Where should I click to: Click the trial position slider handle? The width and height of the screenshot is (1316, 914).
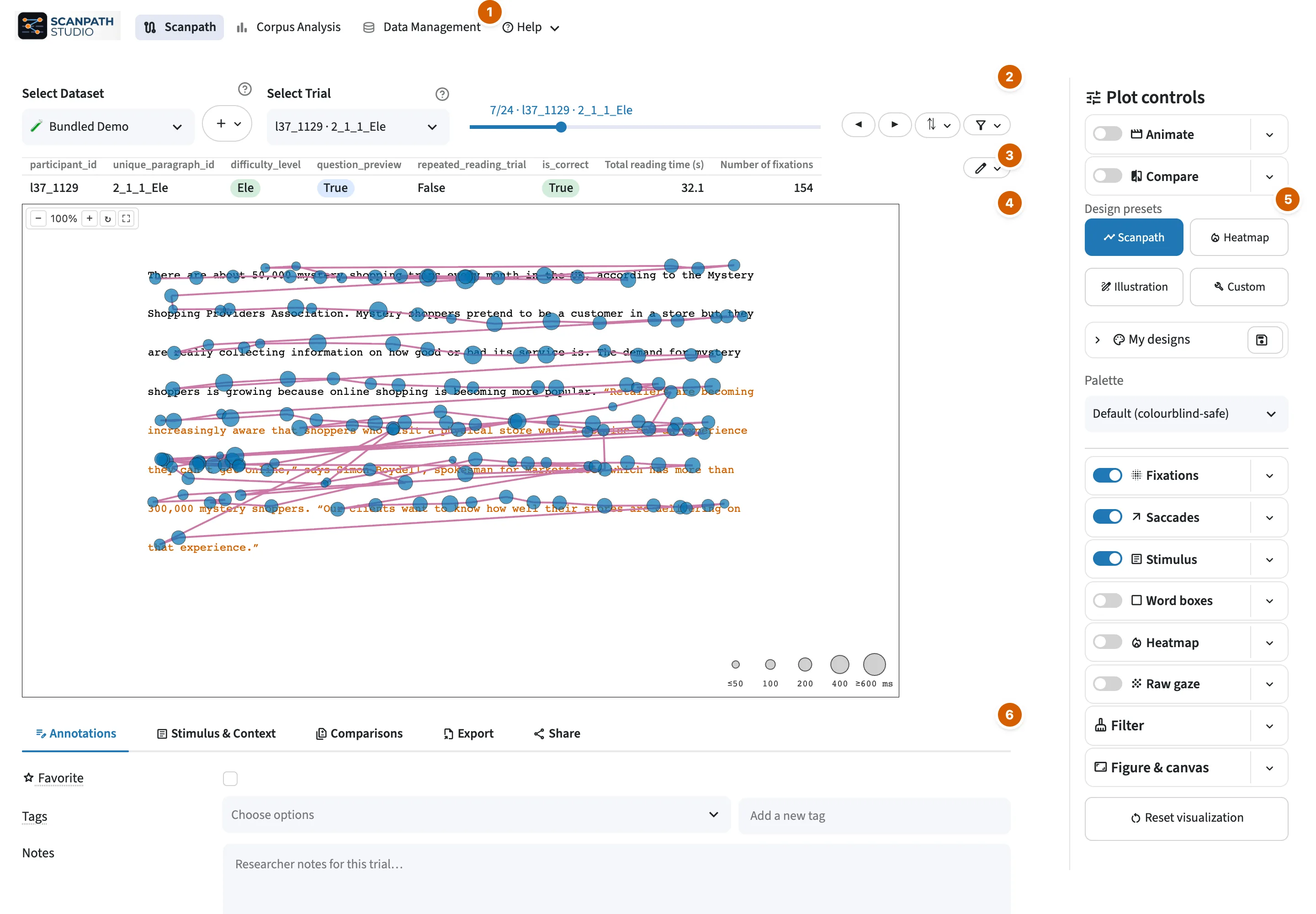[561, 127]
